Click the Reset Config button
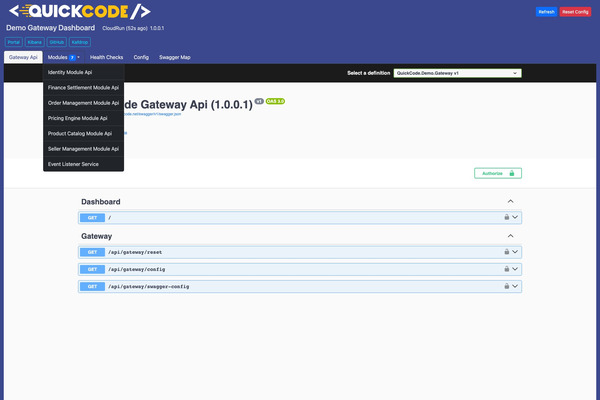The width and height of the screenshot is (600, 400). click(575, 12)
